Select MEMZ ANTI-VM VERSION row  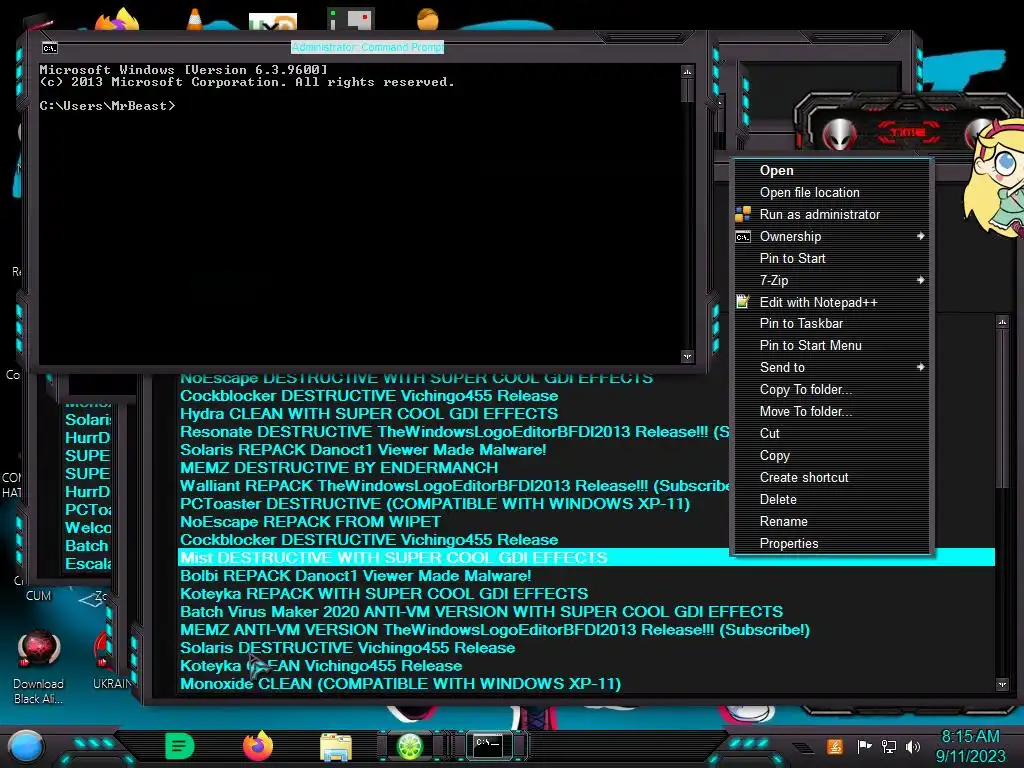click(x=494, y=630)
